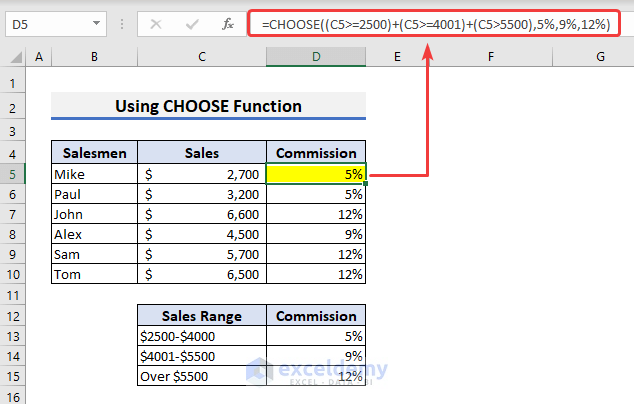Select the $4001-$5500 range cell
This screenshot has height=404, width=634.
202,356
